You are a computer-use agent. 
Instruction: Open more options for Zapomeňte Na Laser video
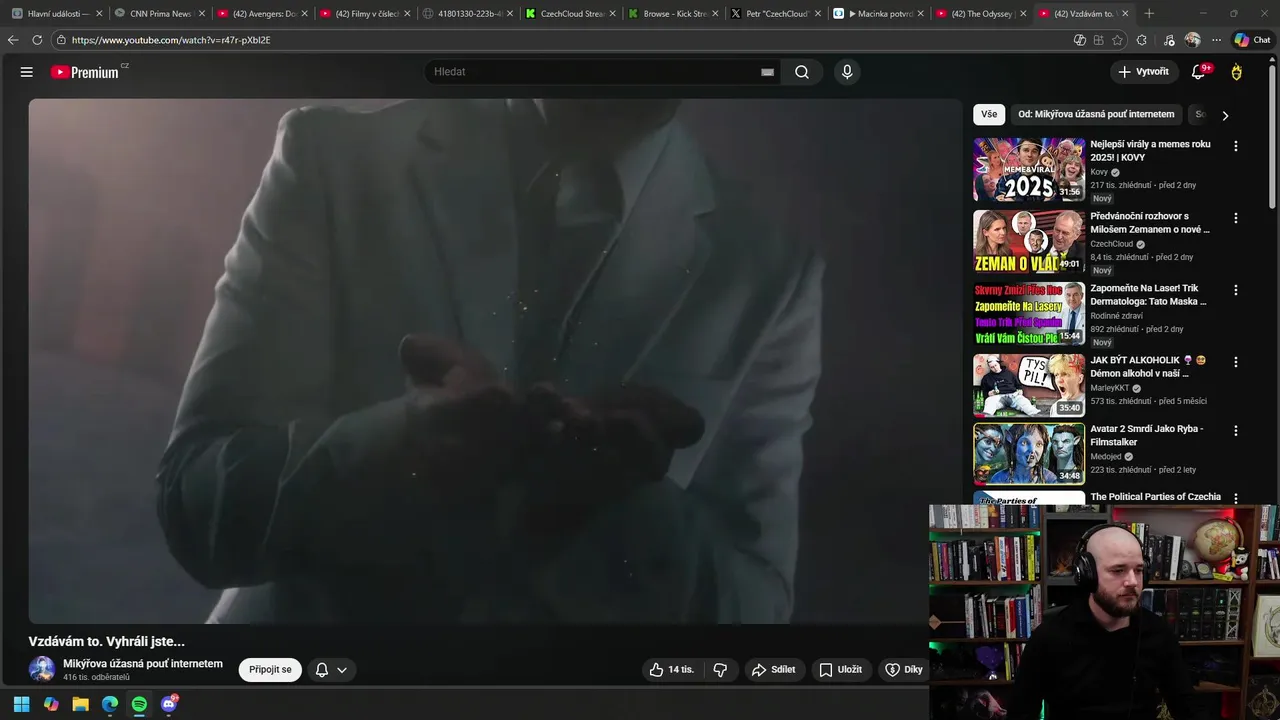[x=1235, y=290]
